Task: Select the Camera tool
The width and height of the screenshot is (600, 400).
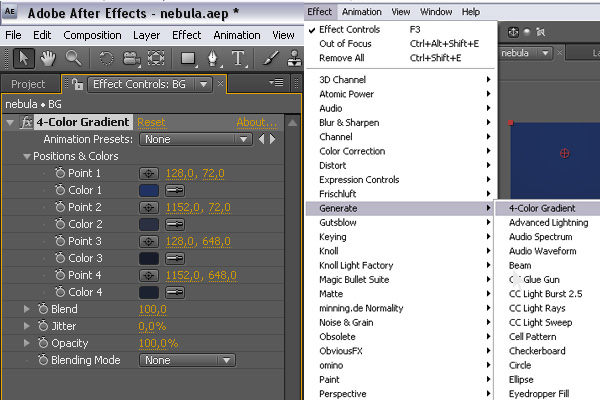Action: click(131, 59)
